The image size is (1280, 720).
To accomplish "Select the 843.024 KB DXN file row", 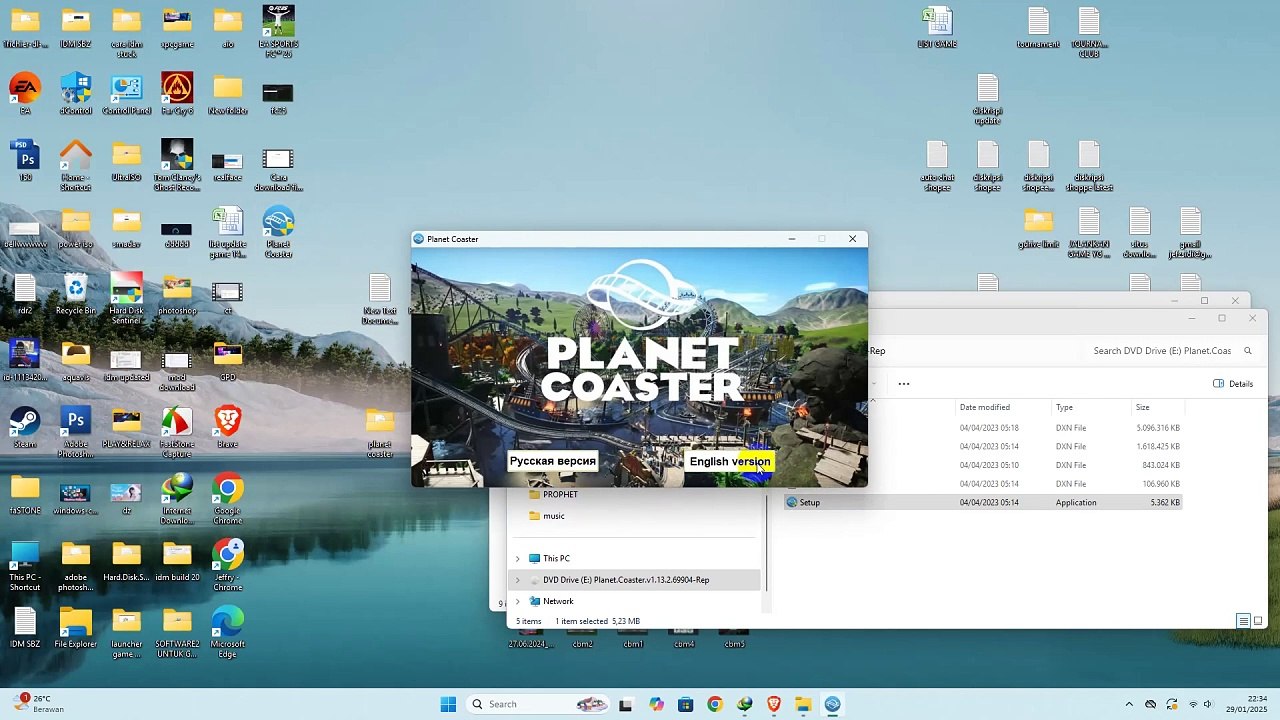I will click(982, 465).
